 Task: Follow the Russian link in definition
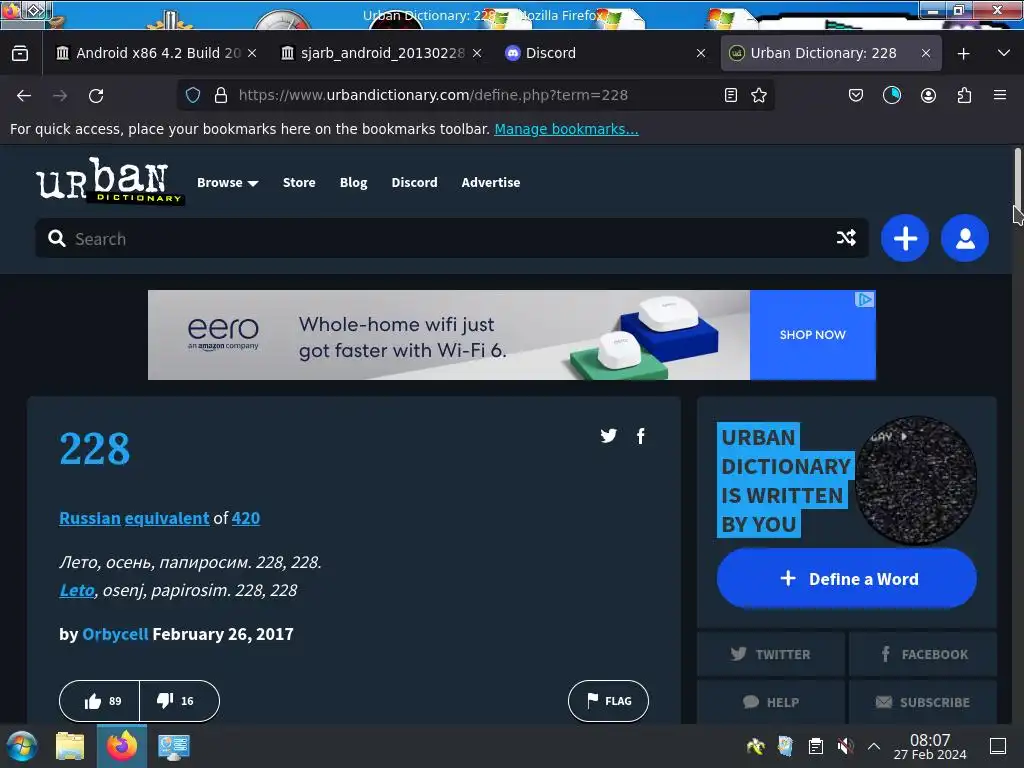[x=90, y=519]
